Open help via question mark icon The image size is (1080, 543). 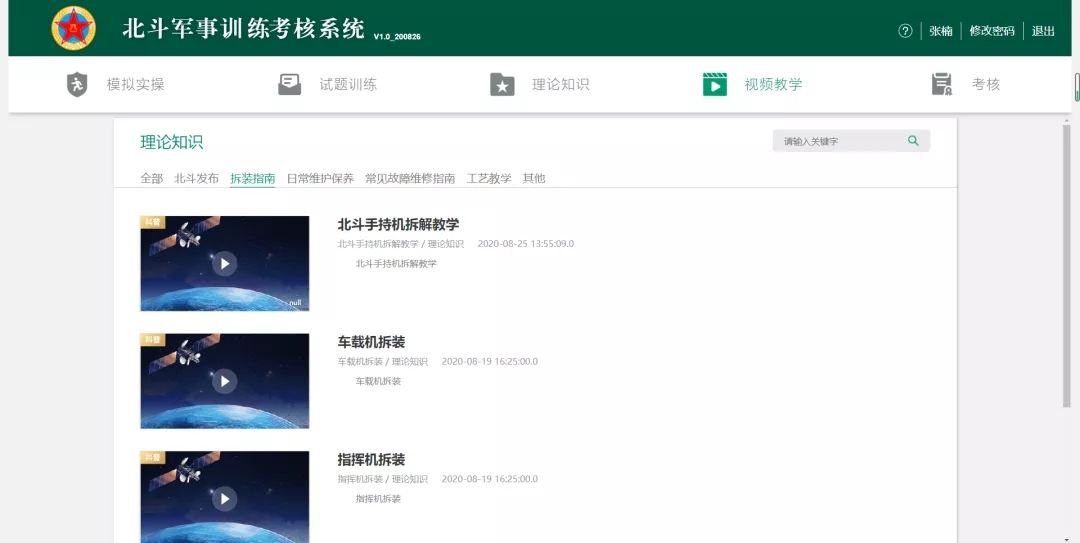[905, 31]
